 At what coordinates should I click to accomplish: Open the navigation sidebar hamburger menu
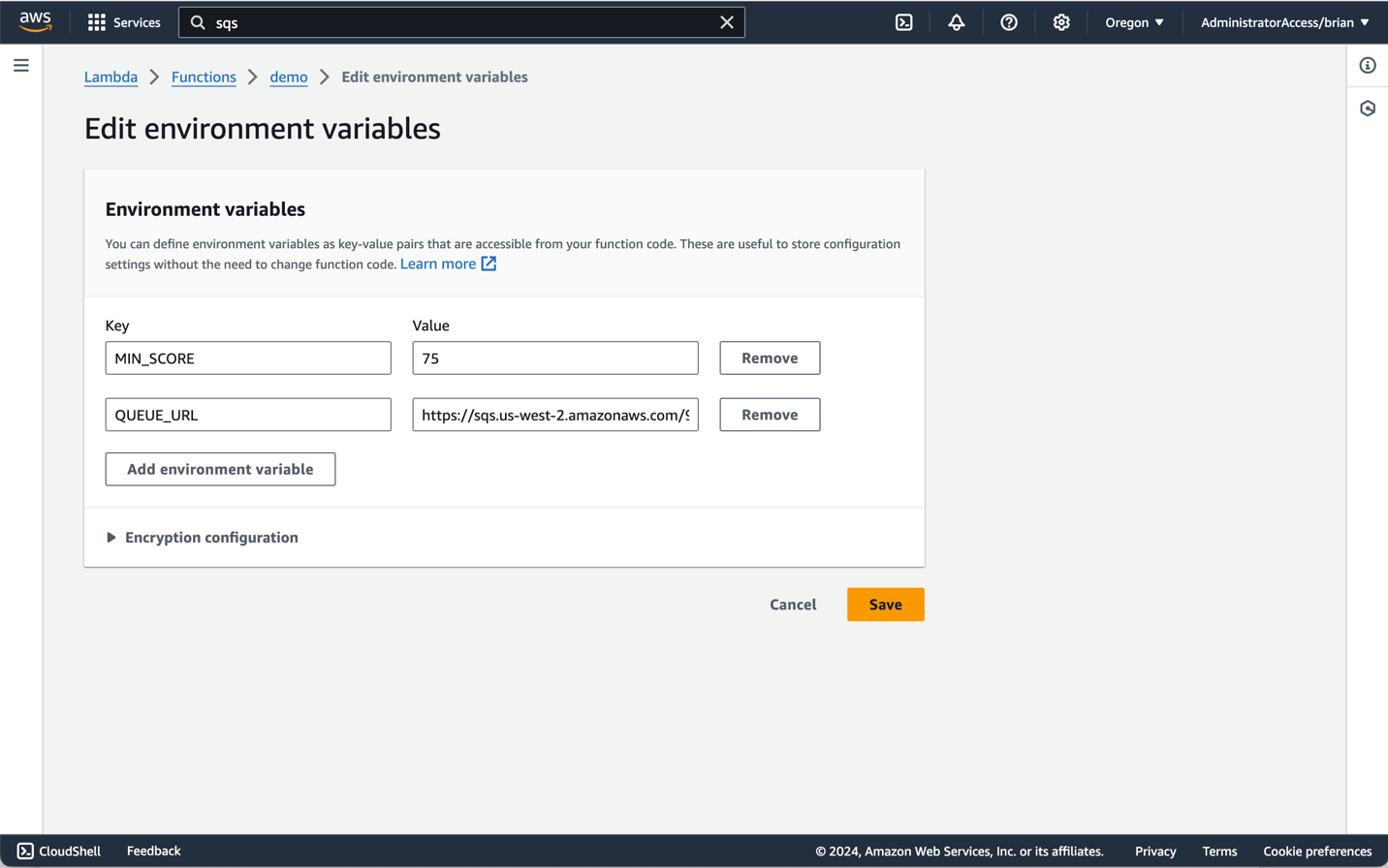[x=21, y=65]
